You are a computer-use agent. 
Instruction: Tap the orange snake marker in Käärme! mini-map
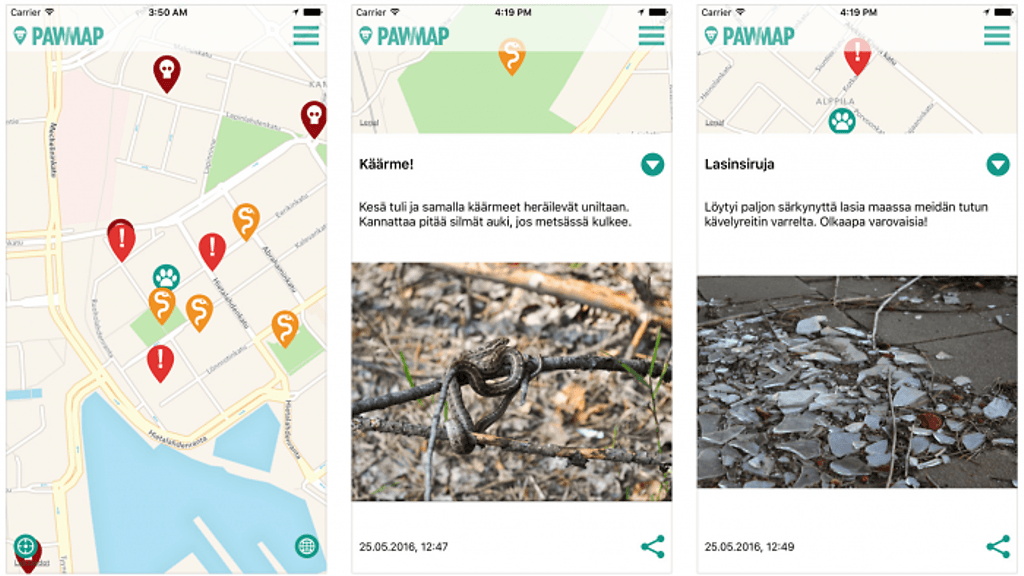pyautogui.click(x=512, y=56)
